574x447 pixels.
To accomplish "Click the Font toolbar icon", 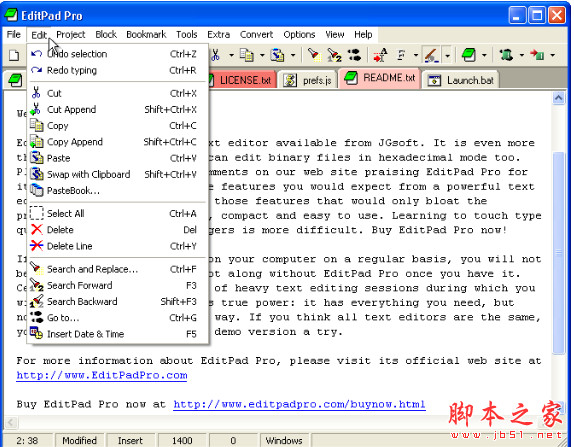I will click(401, 55).
